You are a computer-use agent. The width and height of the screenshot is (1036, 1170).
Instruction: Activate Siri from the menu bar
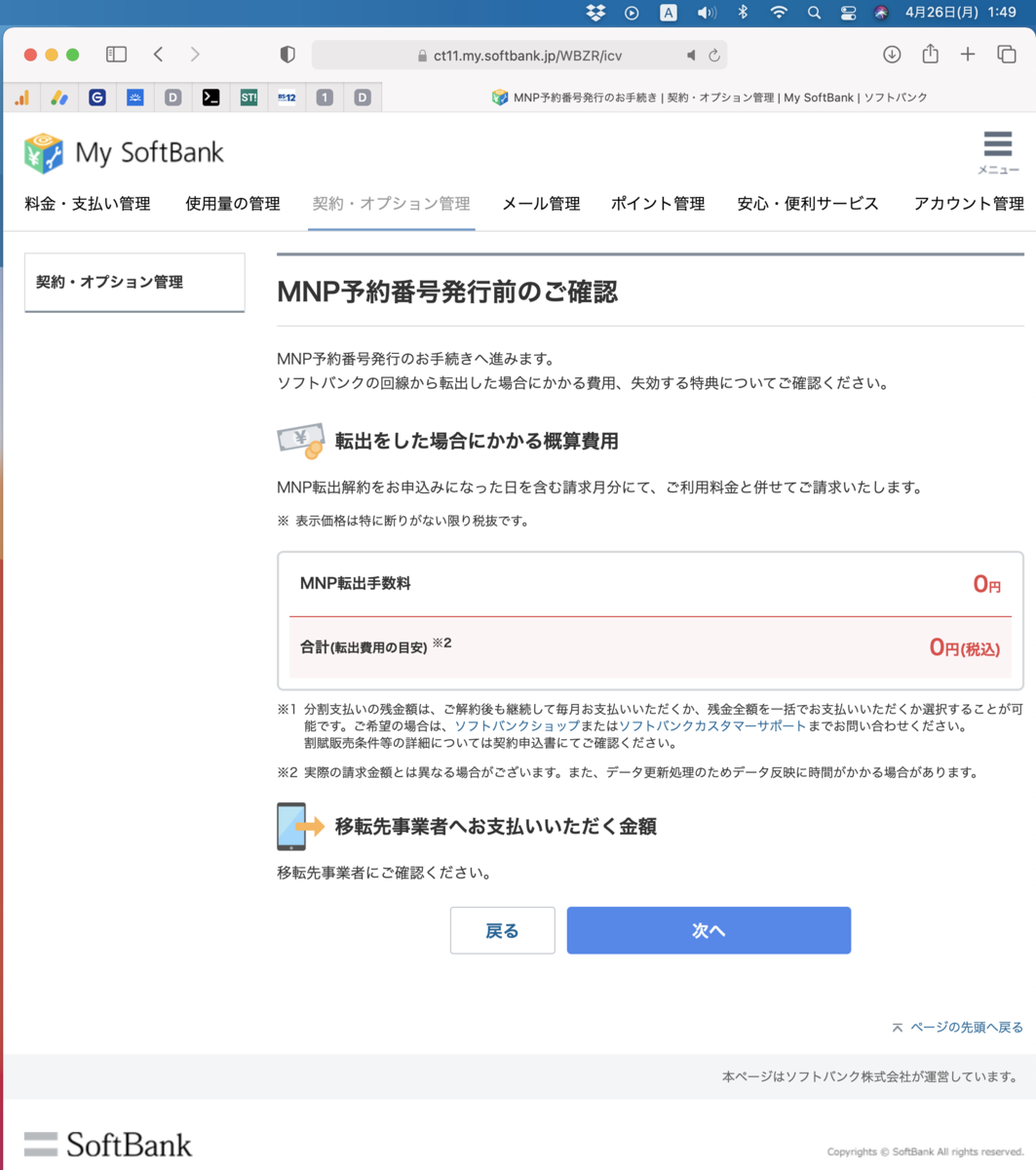click(881, 13)
